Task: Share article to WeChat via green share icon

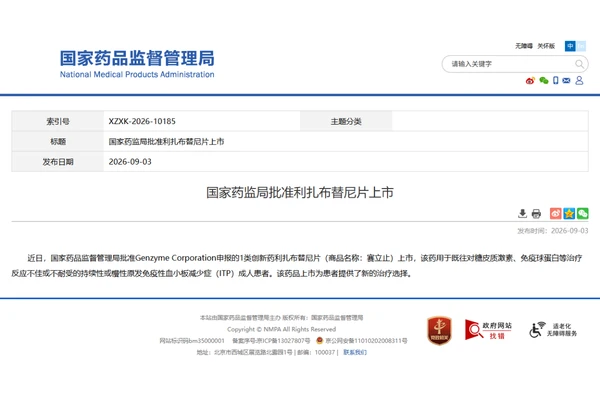Action: (x=583, y=213)
